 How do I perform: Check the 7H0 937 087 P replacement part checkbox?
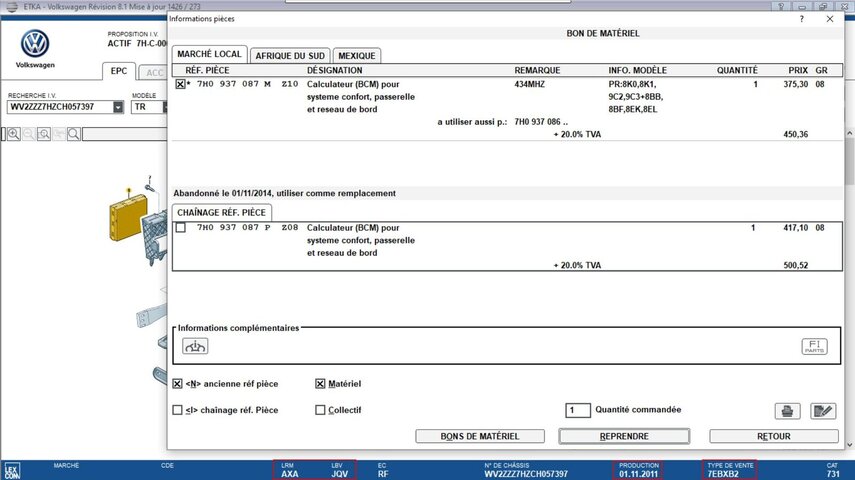click(x=180, y=227)
